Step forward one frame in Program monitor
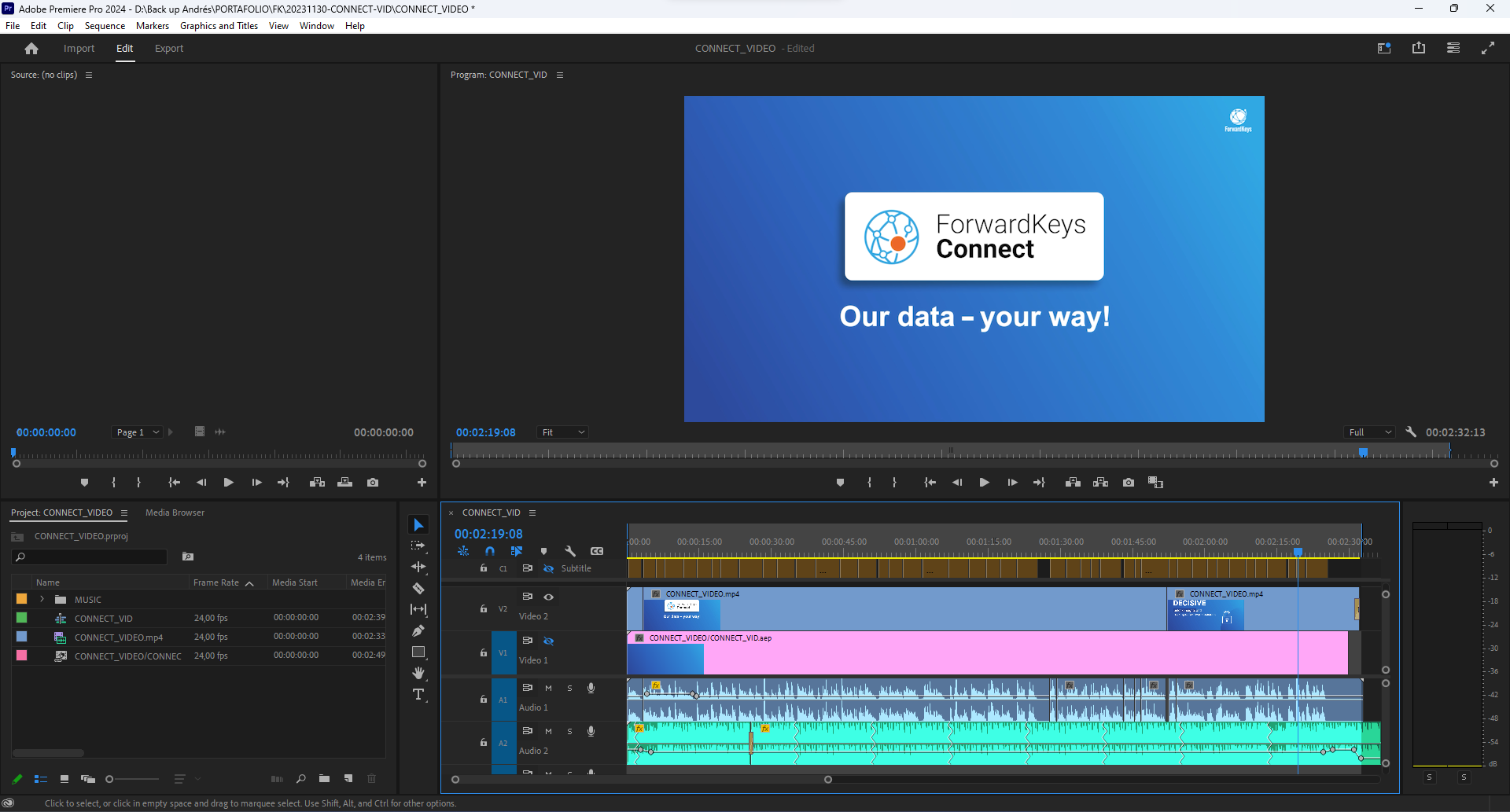Image resolution: width=1510 pixels, height=812 pixels. pyautogui.click(x=1012, y=483)
